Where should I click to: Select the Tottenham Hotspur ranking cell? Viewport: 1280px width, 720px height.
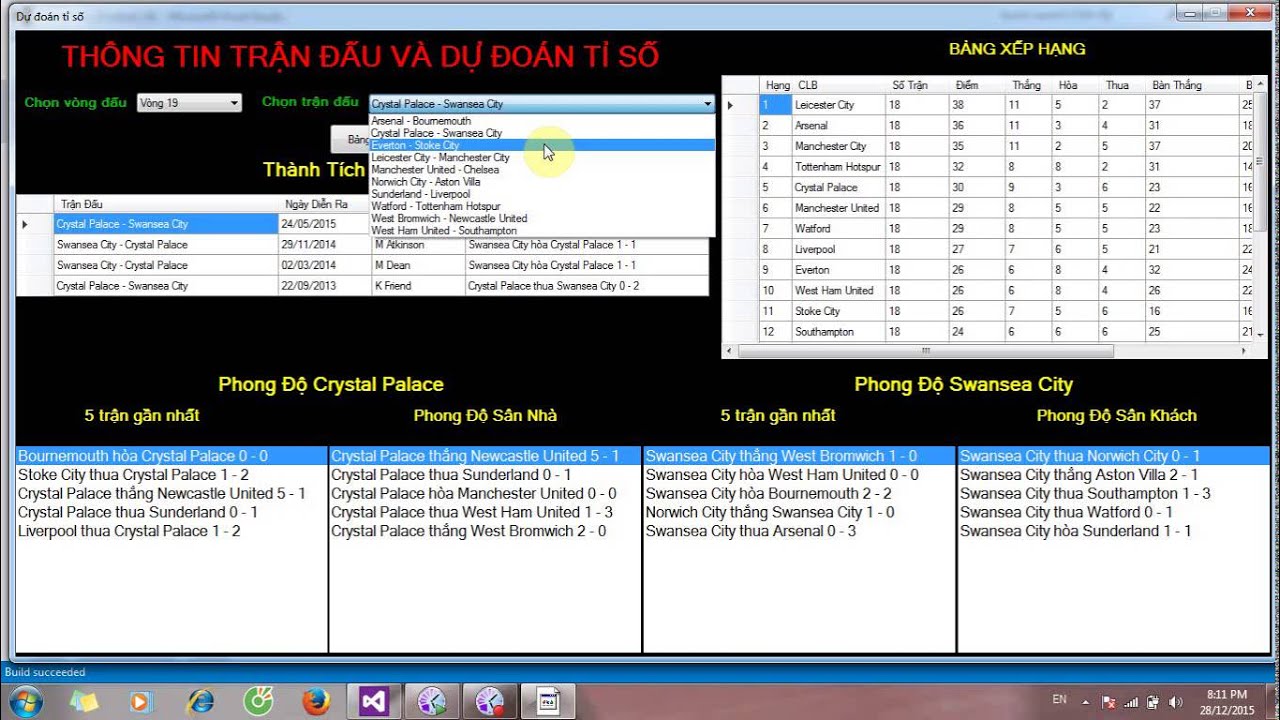(838, 167)
